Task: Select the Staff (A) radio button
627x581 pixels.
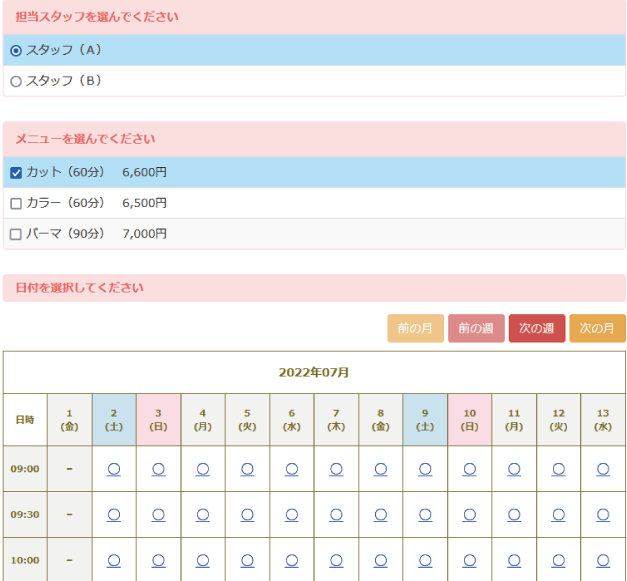Action: [16, 50]
